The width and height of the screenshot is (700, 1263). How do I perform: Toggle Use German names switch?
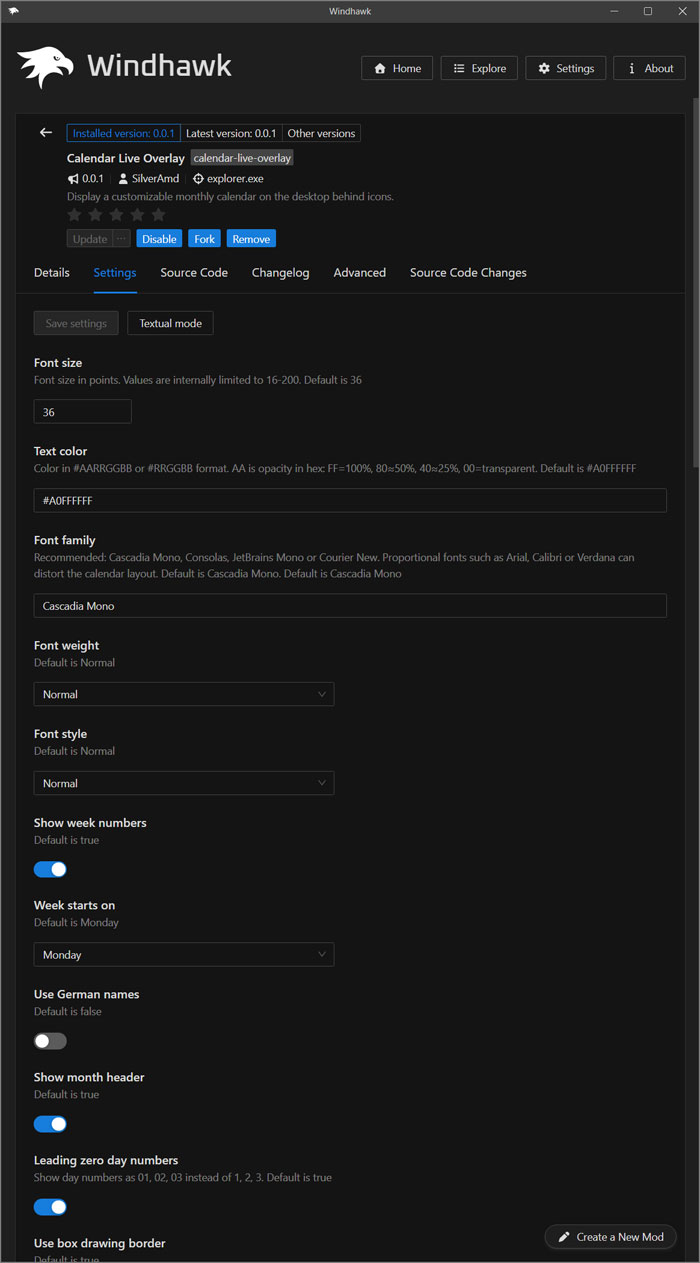click(x=50, y=1041)
